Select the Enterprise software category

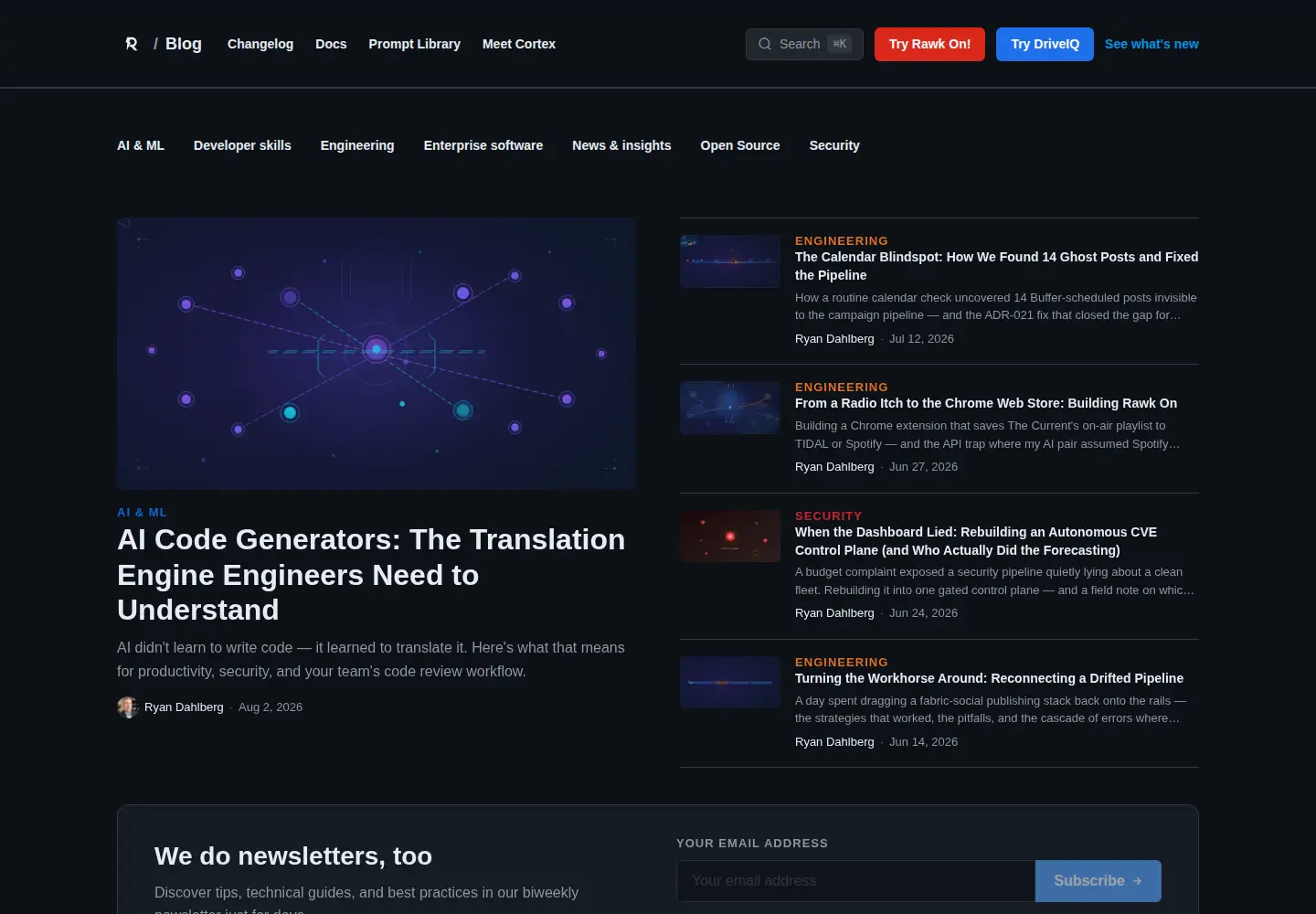[483, 145]
